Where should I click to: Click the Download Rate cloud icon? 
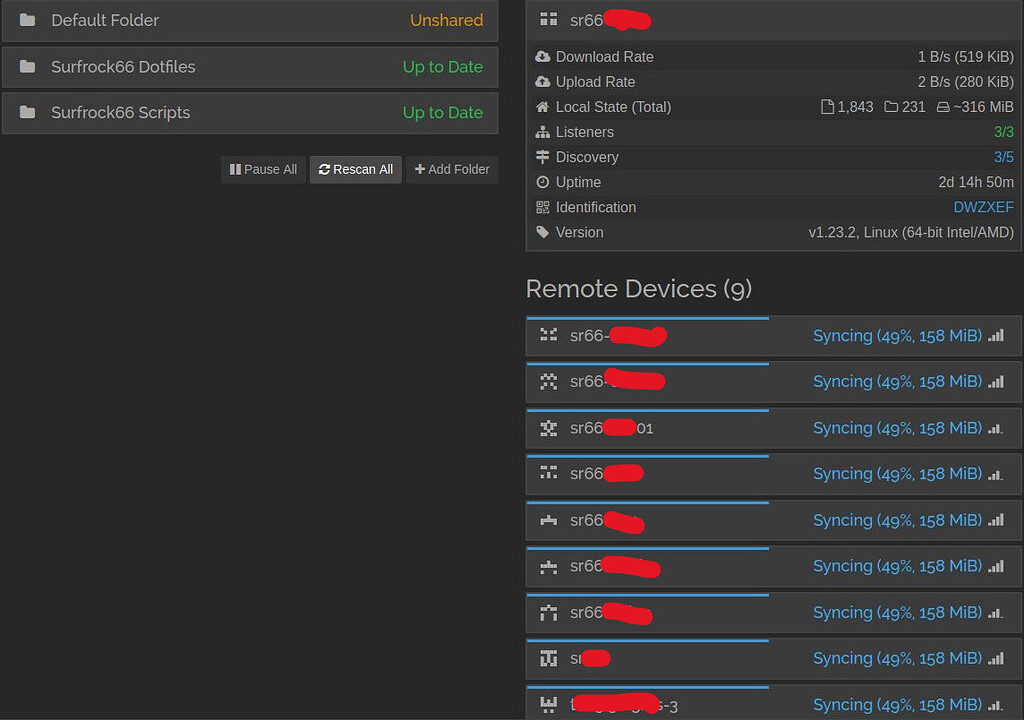tap(544, 57)
